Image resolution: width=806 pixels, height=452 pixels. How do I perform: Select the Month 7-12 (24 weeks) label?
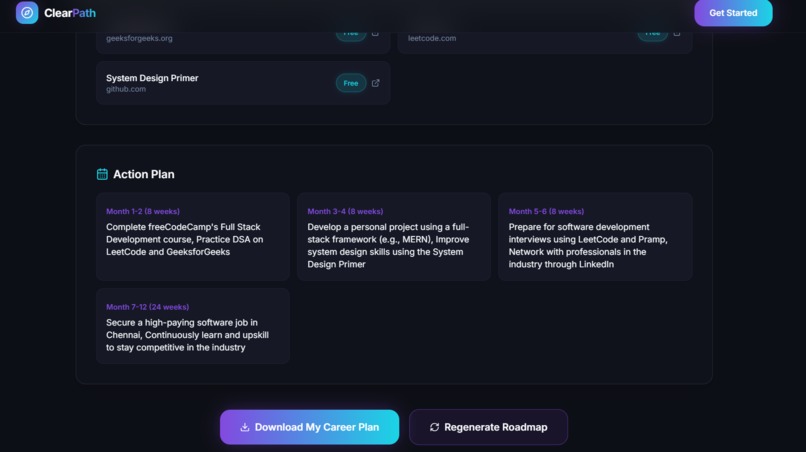[x=148, y=307]
